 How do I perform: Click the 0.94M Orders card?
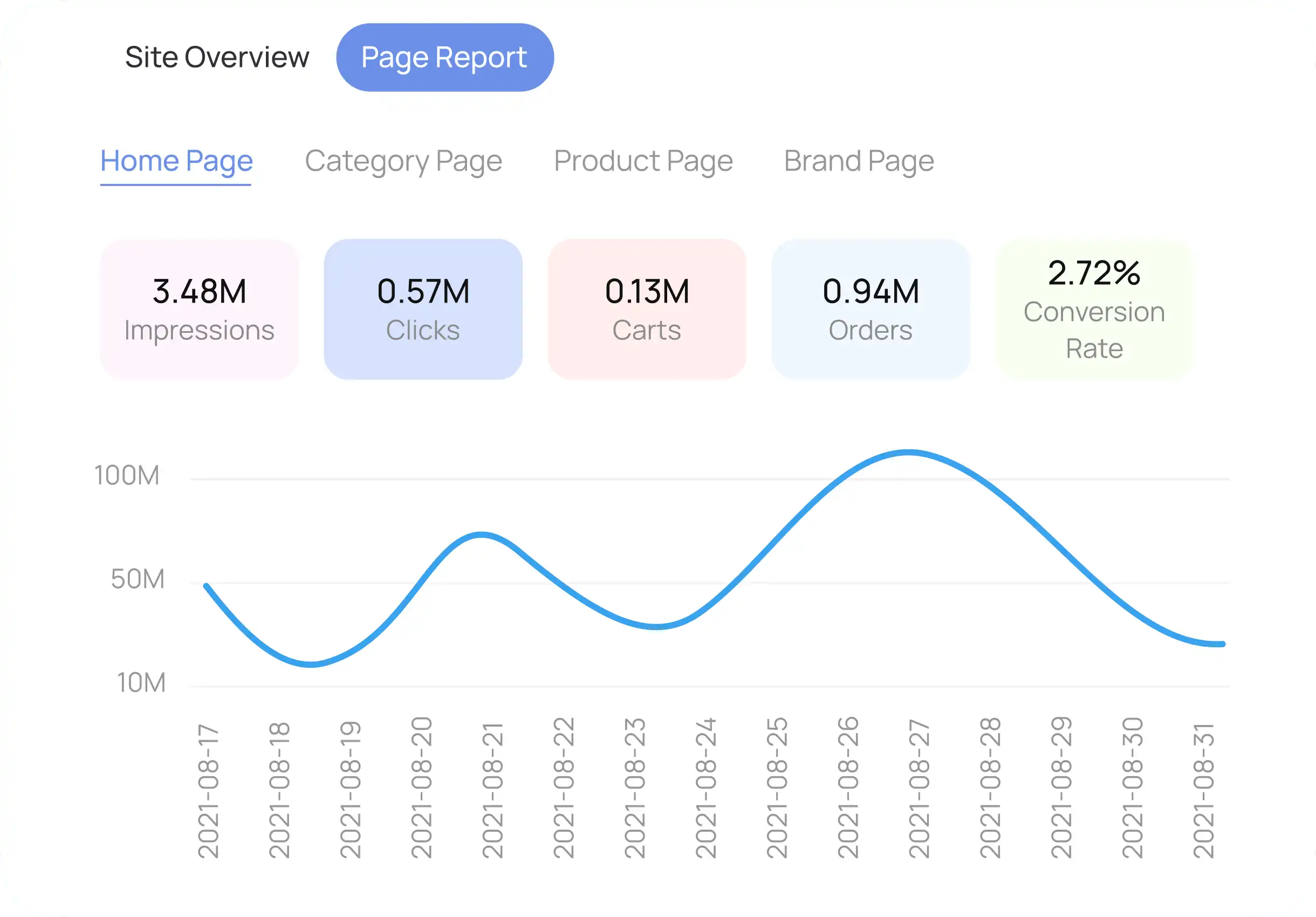pyautogui.click(x=870, y=310)
